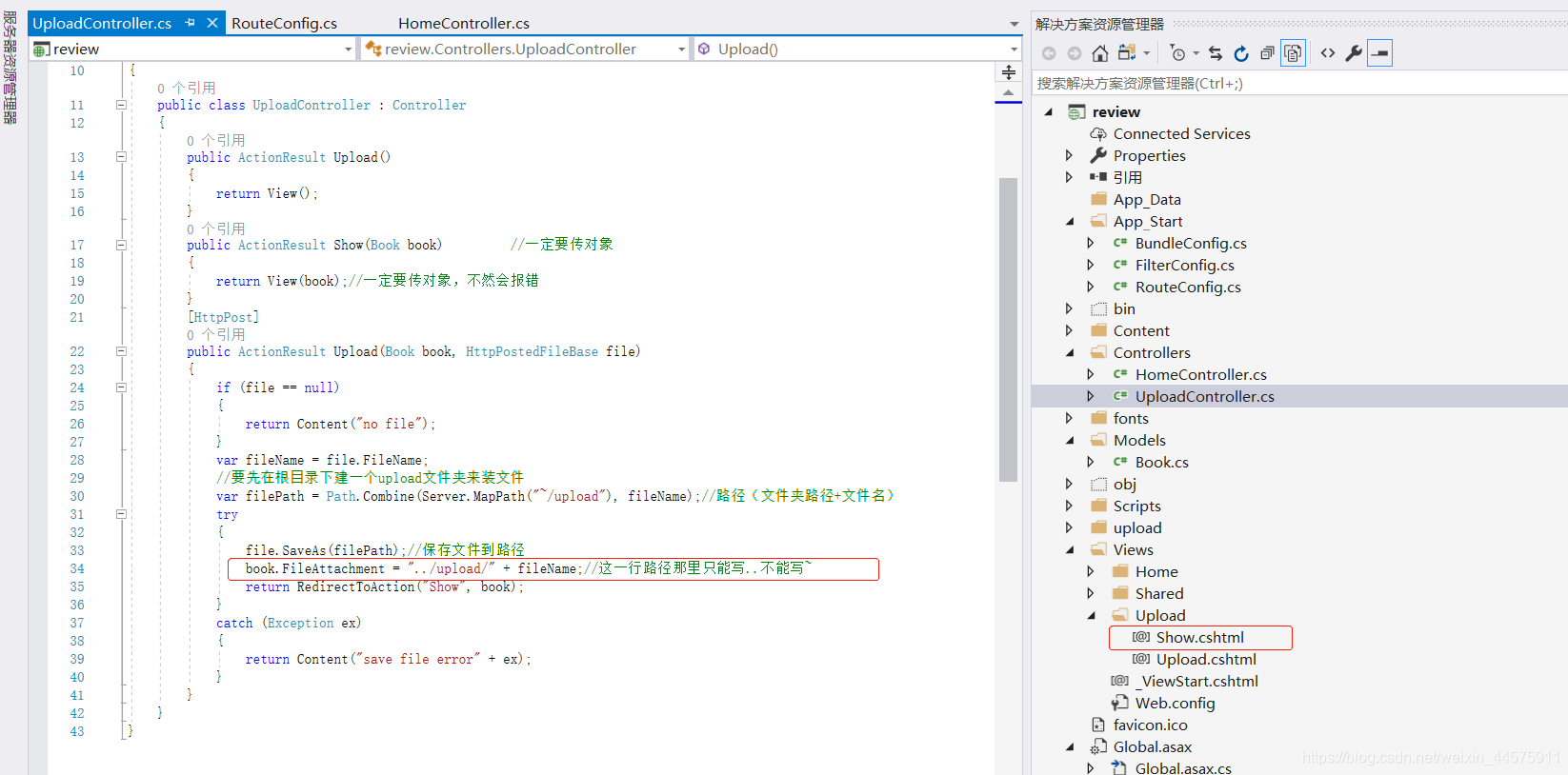Click the C# icon of UploadController.cs in tree

click(x=1120, y=396)
